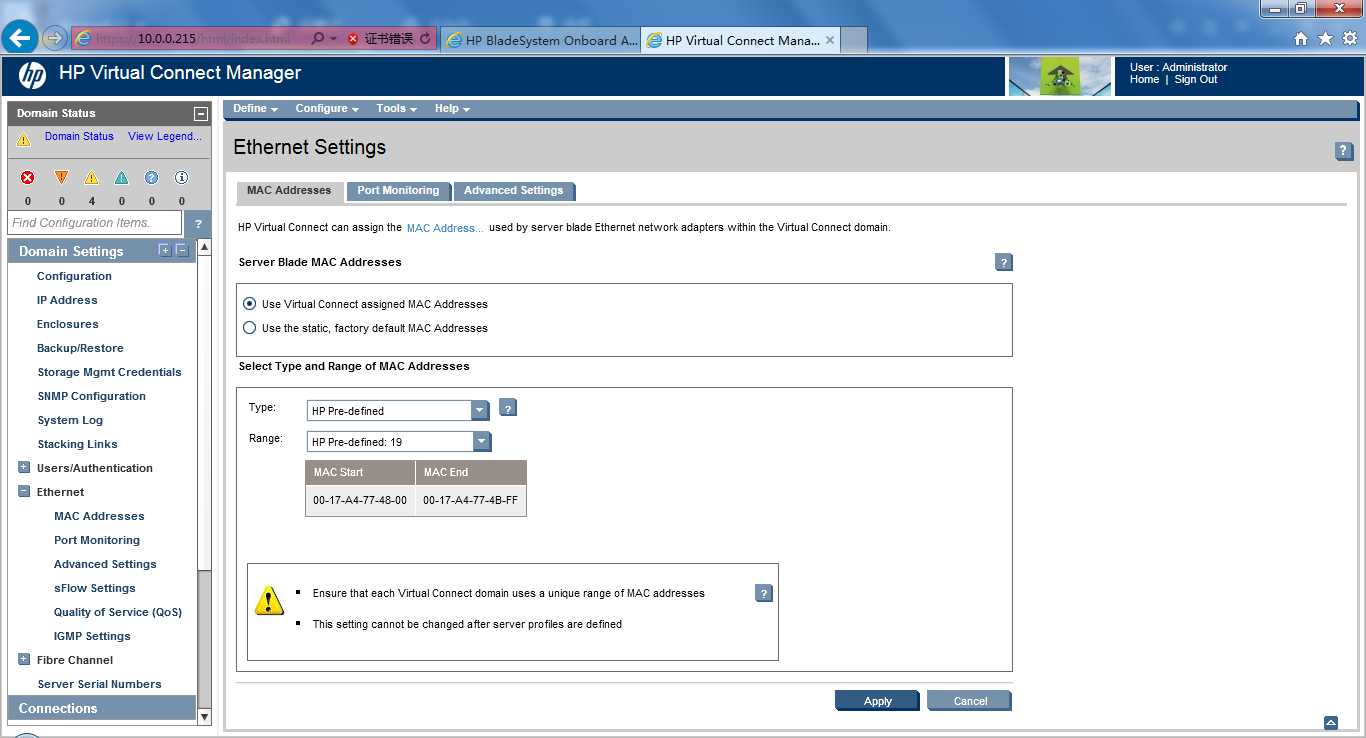Open the Connections section header
Viewport: 1366px width, 738px height.
(102, 708)
